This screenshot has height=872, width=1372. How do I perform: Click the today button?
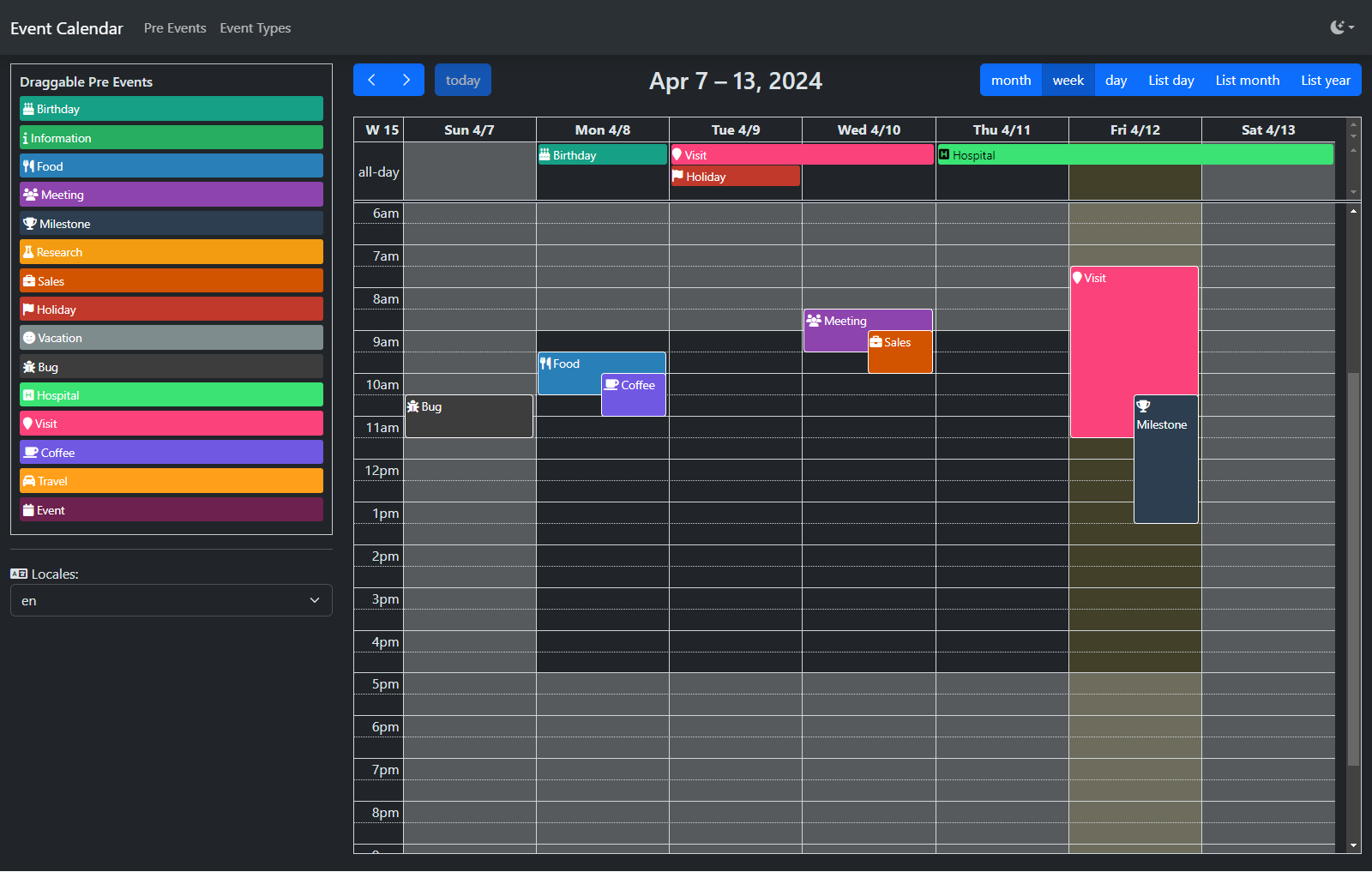[462, 80]
